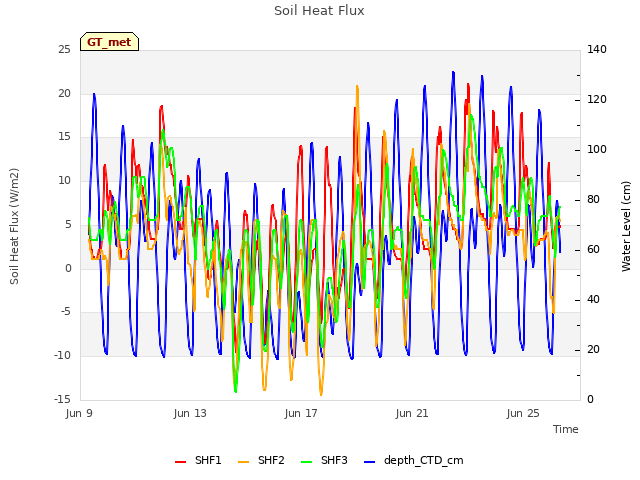Click the red SHF1 legend swatch

tap(180, 462)
